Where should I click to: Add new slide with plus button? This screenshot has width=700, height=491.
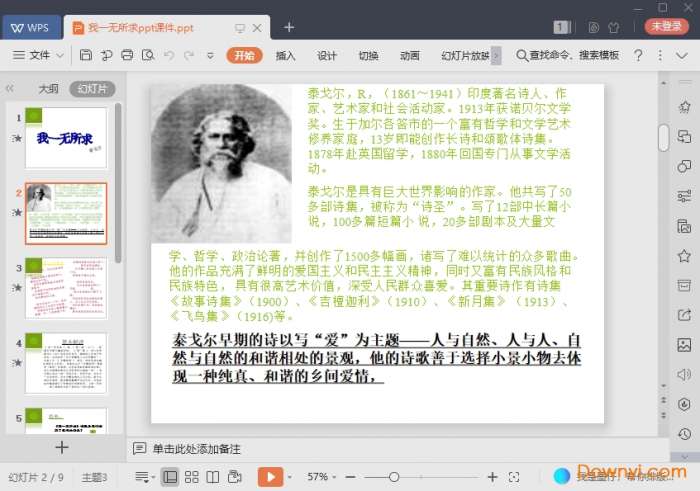click(62, 447)
